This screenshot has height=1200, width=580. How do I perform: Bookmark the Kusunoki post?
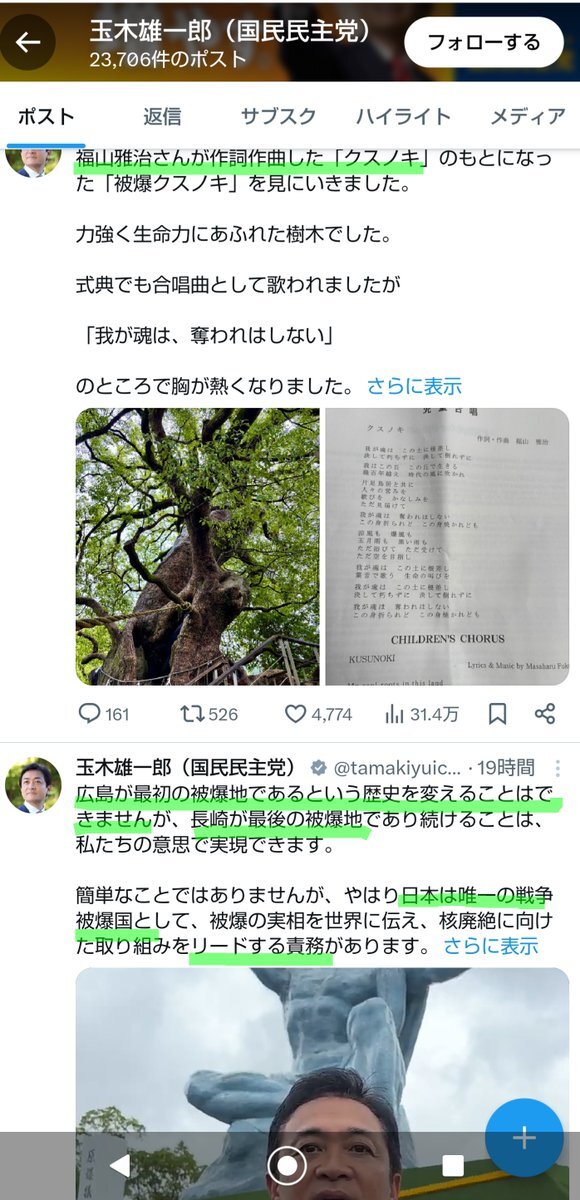(x=497, y=714)
